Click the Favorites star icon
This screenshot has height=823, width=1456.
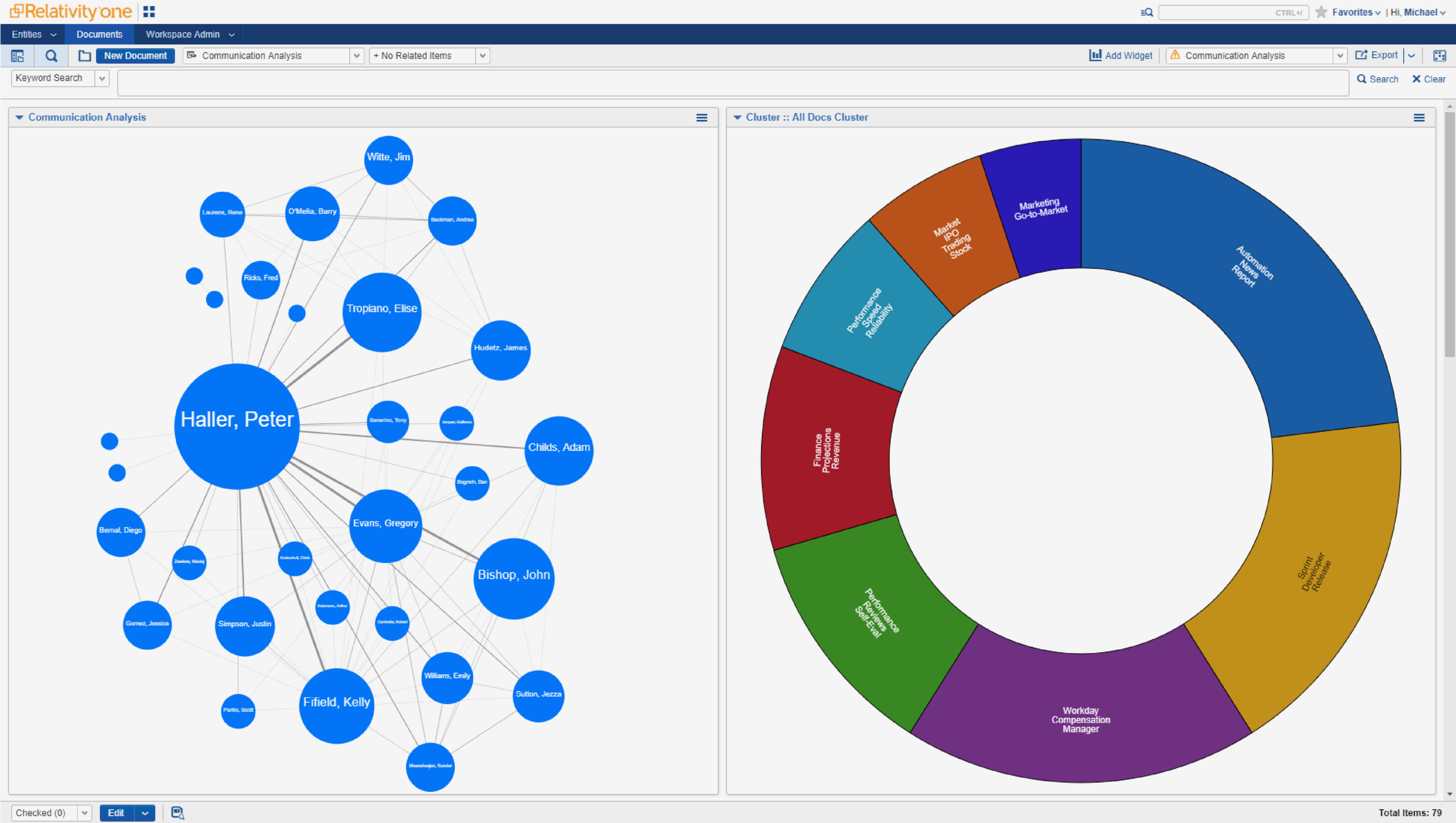coord(1322,12)
